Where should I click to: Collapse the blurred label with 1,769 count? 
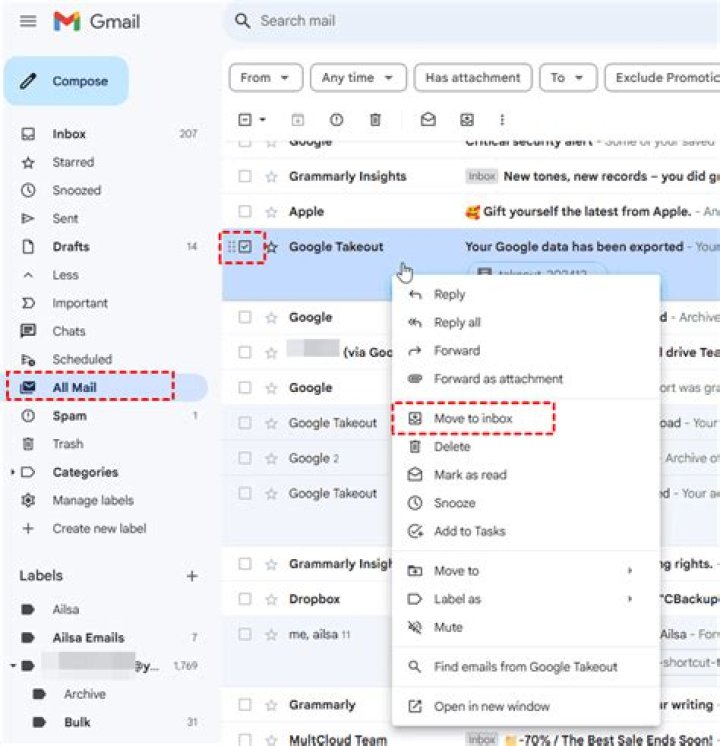click(x=13, y=666)
